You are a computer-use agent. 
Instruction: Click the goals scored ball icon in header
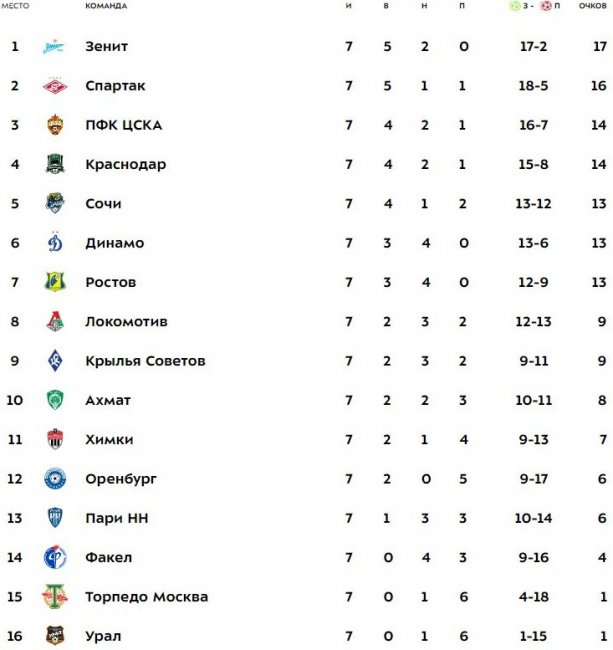(515, 6)
